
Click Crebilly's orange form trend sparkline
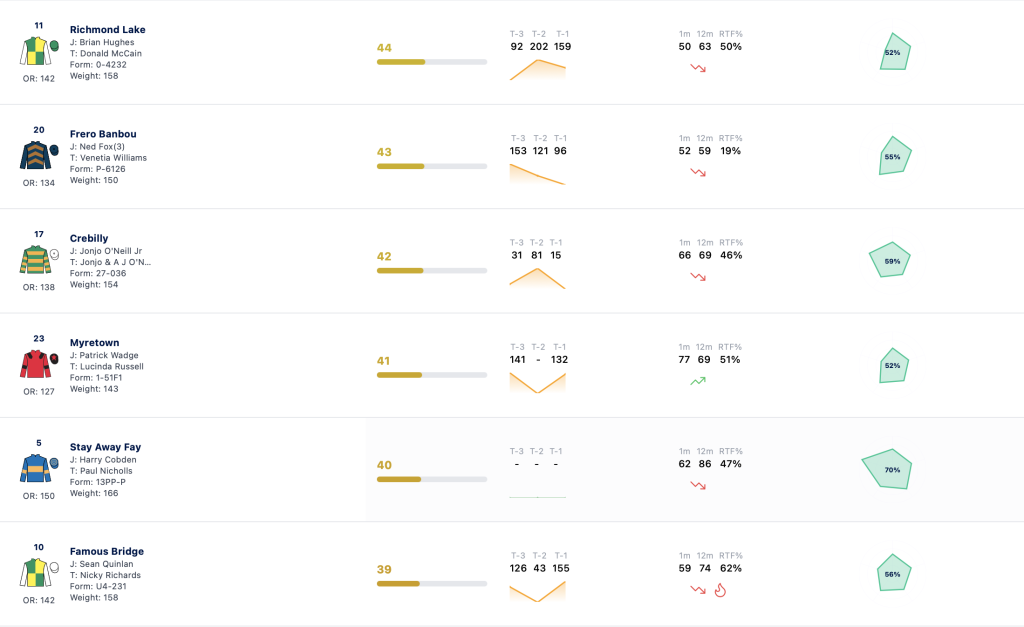click(x=537, y=278)
